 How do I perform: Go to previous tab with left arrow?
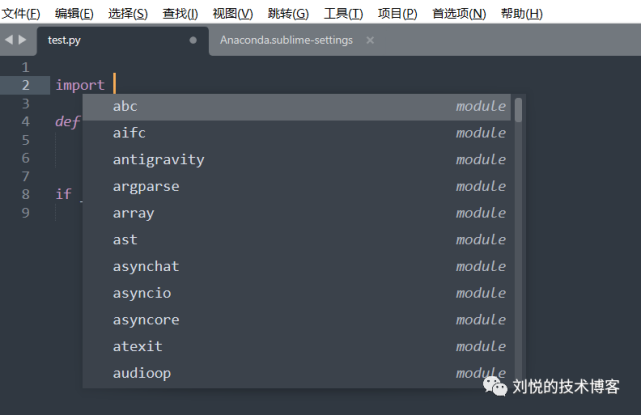pos(9,40)
